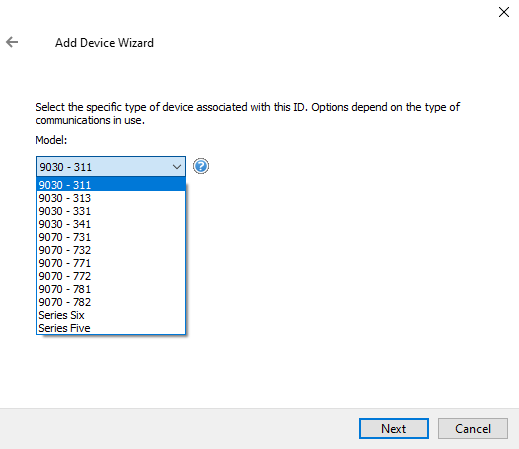Viewport: 519px width, 449px height.
Task: Click the blue help question mark icon
Action: pyautogui.click(x=201, y=166)
